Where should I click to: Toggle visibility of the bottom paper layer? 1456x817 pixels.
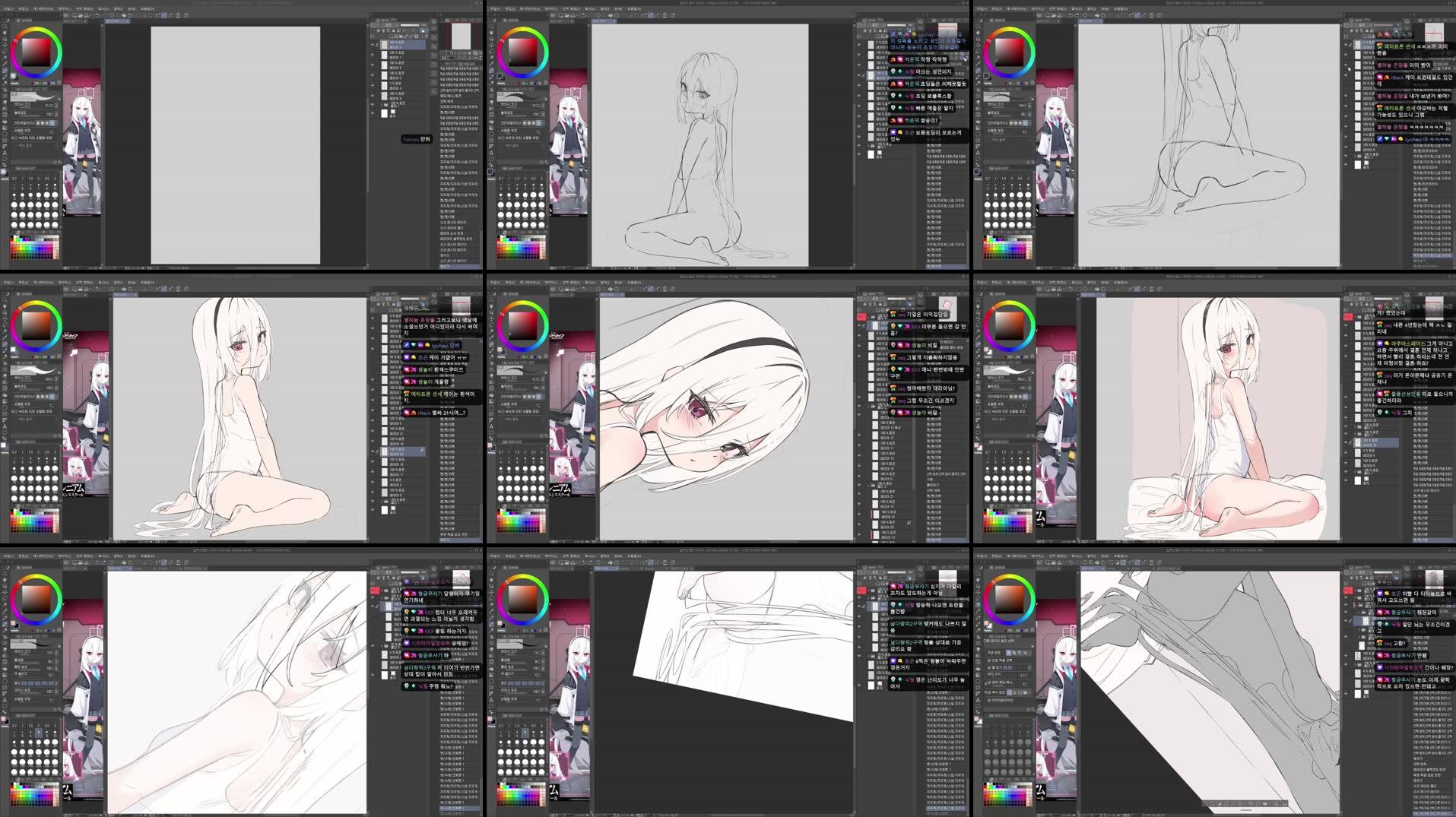(372, 112)
